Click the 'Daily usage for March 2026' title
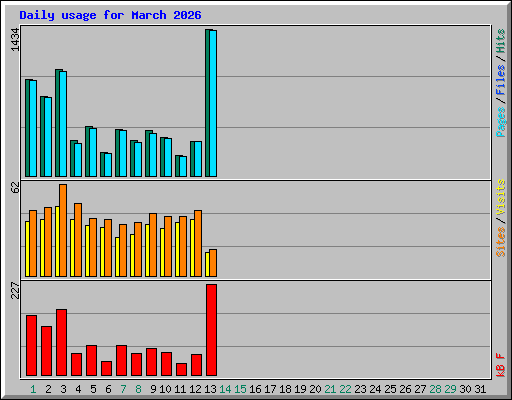 [x=110, y=15]
